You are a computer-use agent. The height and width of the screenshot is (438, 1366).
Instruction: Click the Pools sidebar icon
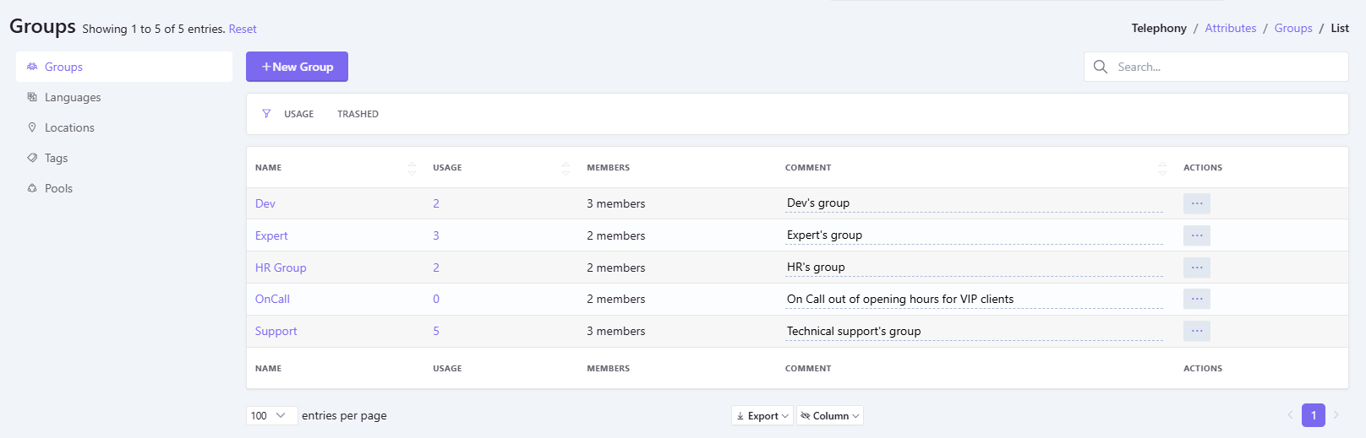(x=32, y=188)
